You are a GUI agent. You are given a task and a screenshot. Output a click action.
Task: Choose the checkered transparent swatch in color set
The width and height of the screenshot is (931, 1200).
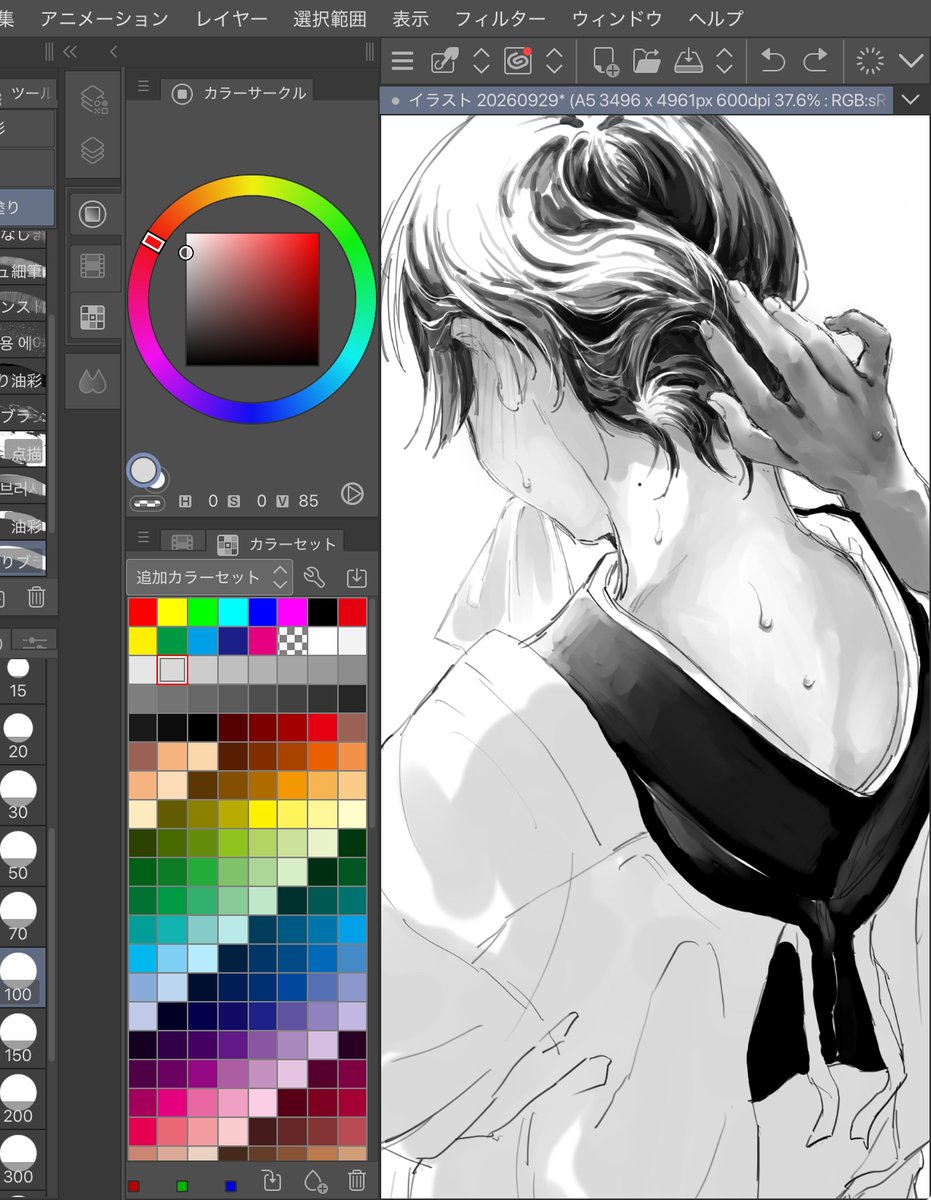tap(292, 640)
